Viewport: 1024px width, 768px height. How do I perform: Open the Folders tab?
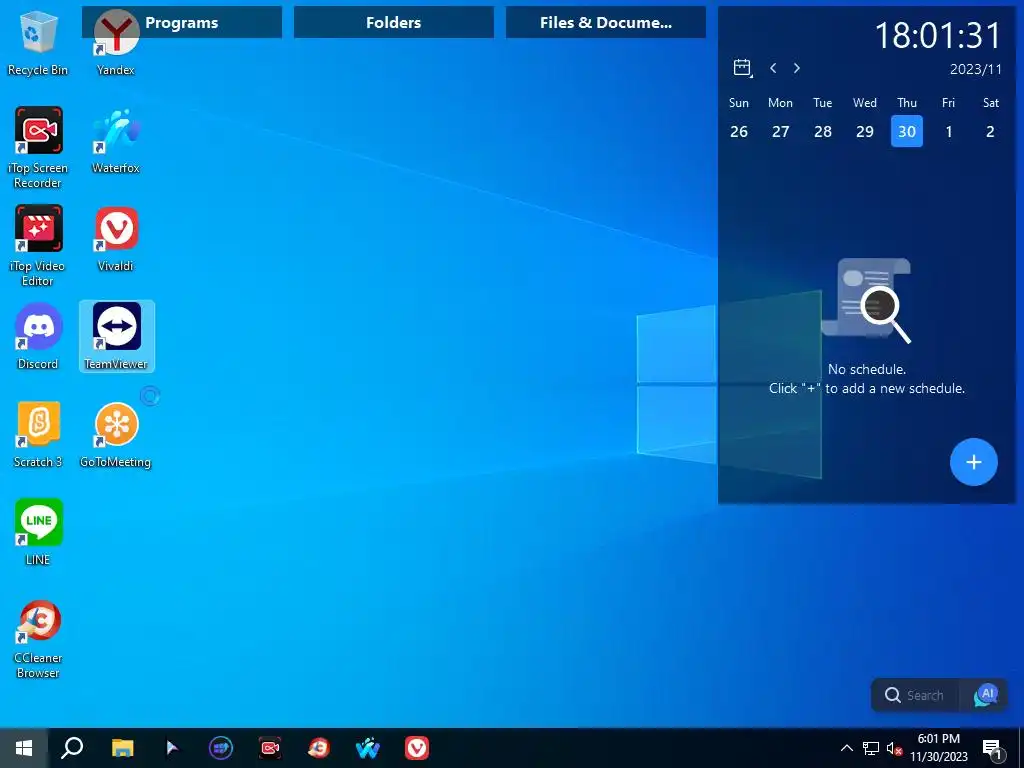(x=393, y=22)
